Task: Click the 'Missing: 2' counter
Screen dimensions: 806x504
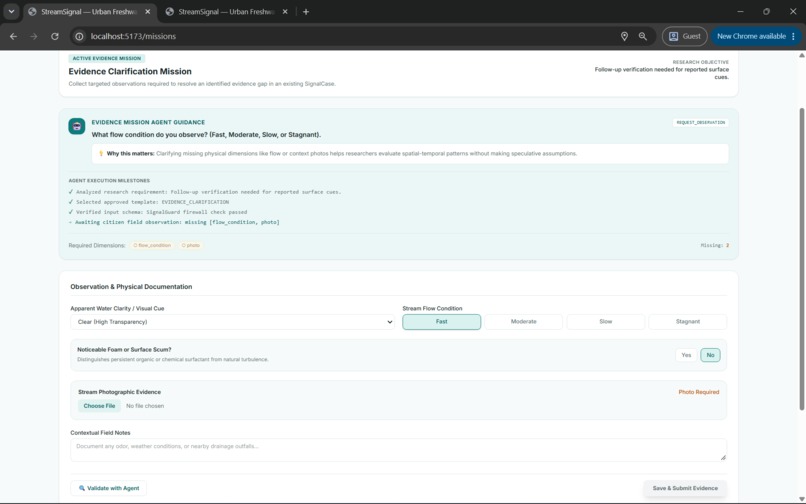Action: (x=715, y=245)
